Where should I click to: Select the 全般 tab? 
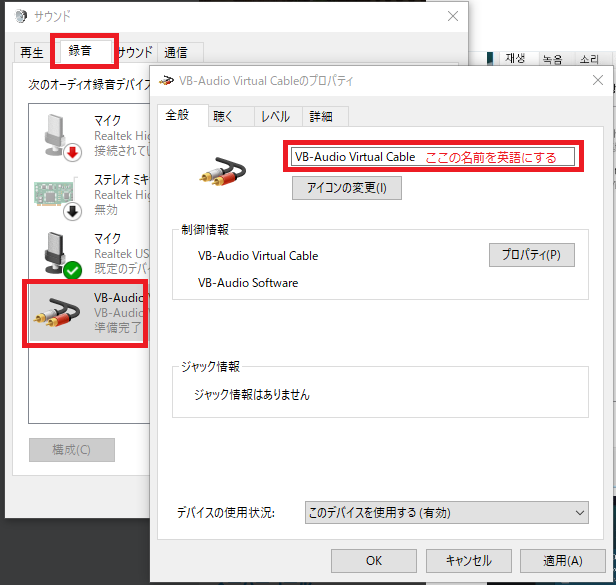click(183, 115)
